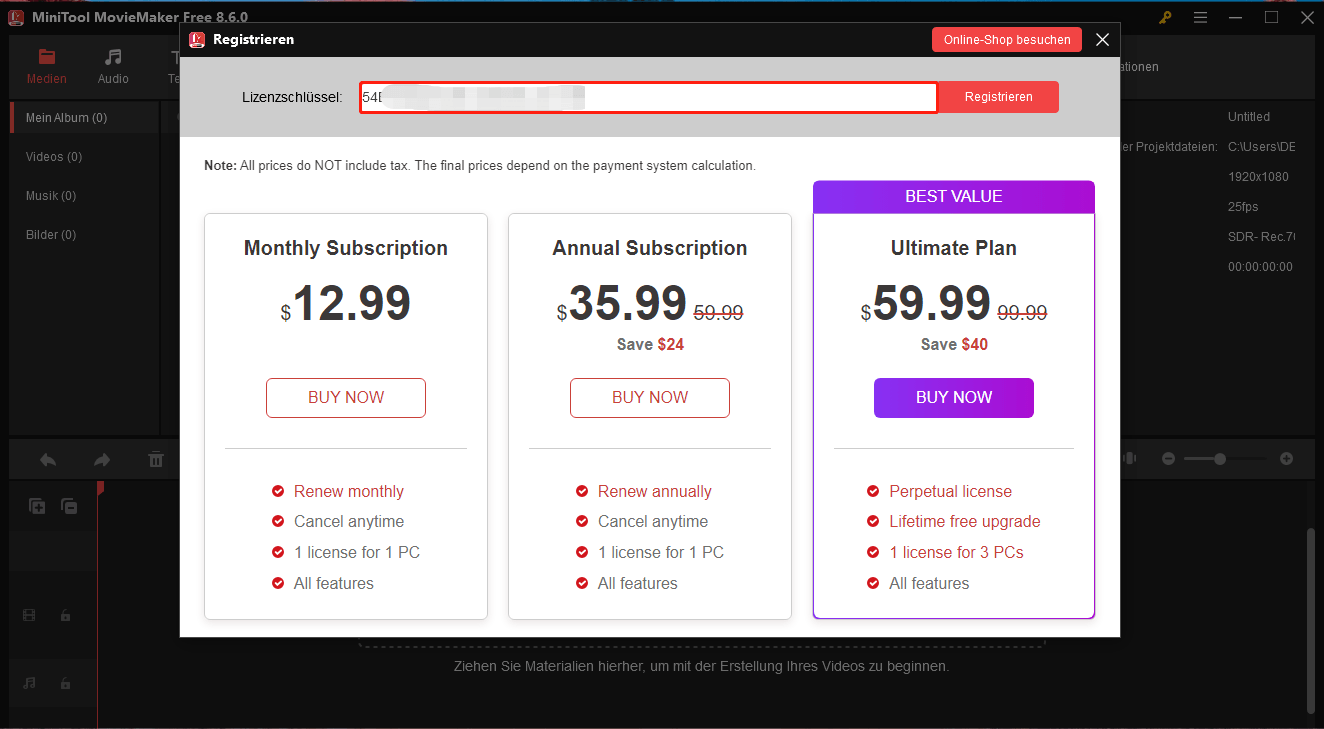
Task: Click the crossed-out 59.99 annual original price
Action: [718, 313]
